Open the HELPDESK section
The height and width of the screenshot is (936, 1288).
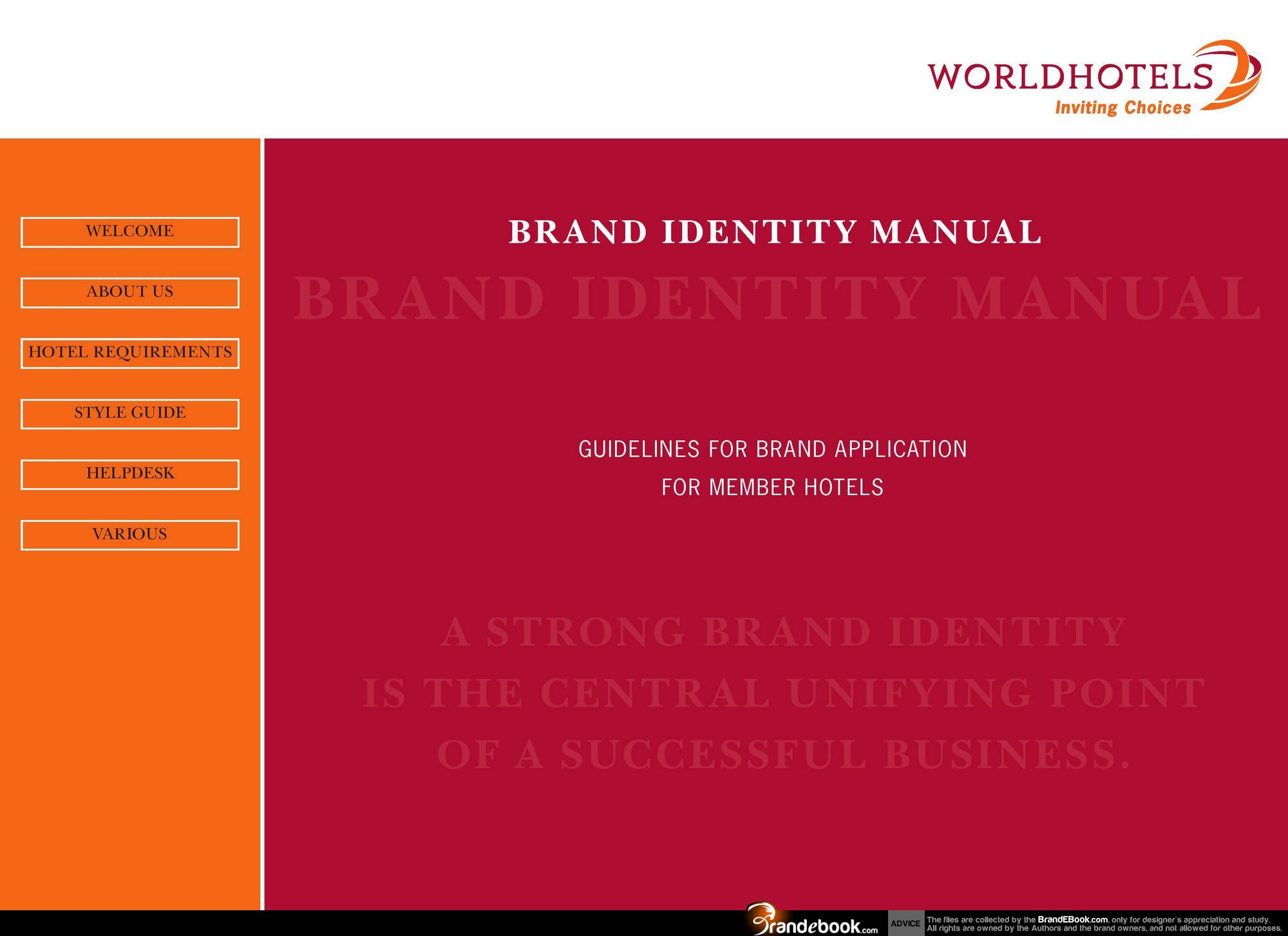click(x=129, y=474)
